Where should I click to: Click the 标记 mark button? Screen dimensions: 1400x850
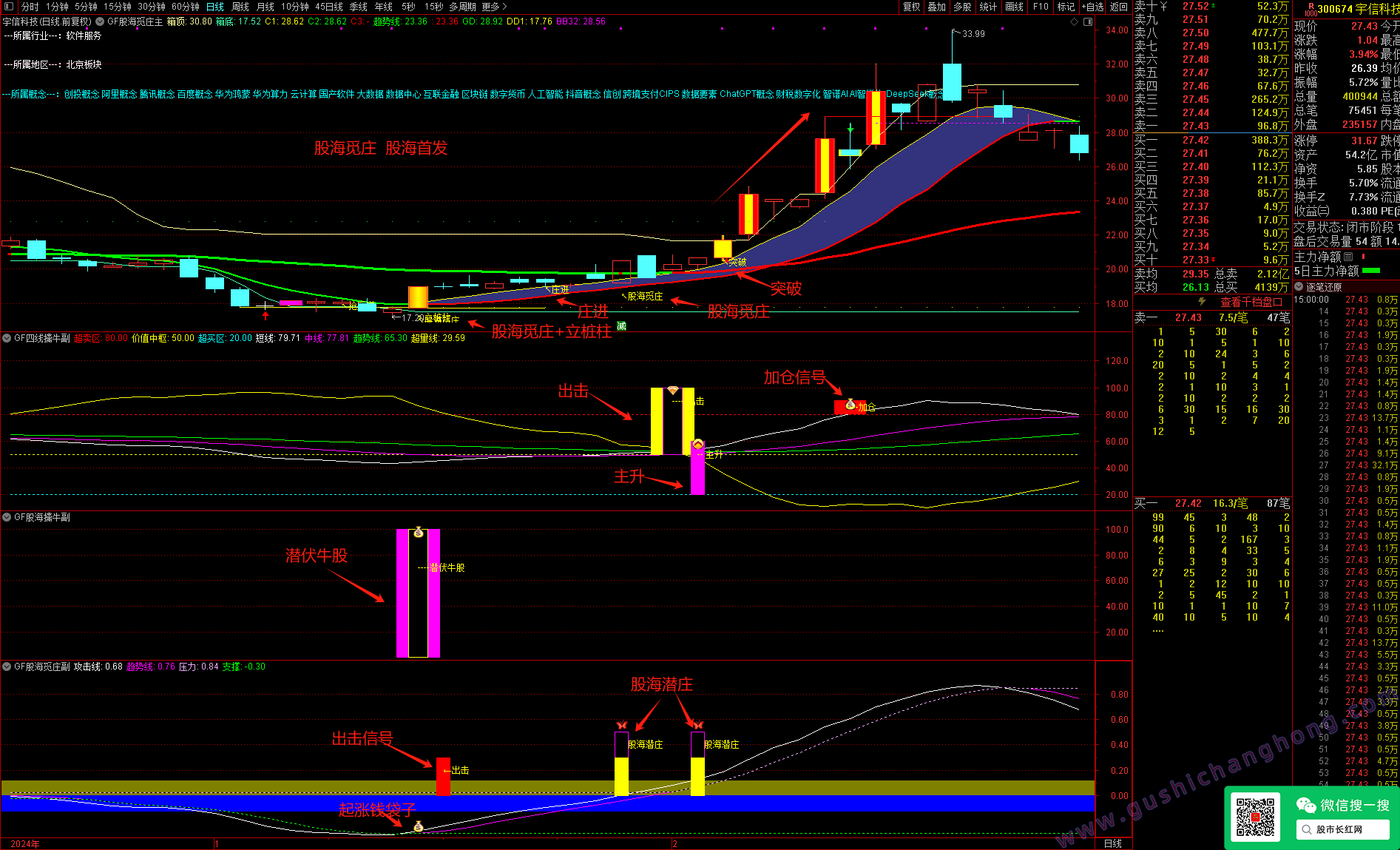click(x=1066, y=7)
